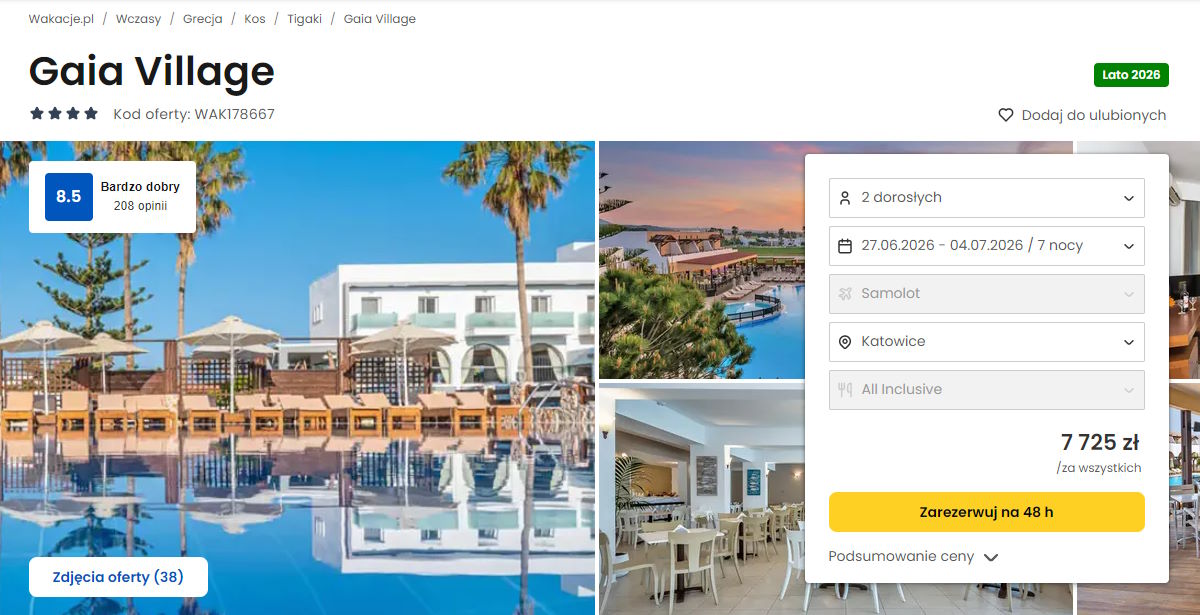Open Zdjęcia oferty (38) gallery
Viewport: 1200px width, 615px height.
coord(118,577)
